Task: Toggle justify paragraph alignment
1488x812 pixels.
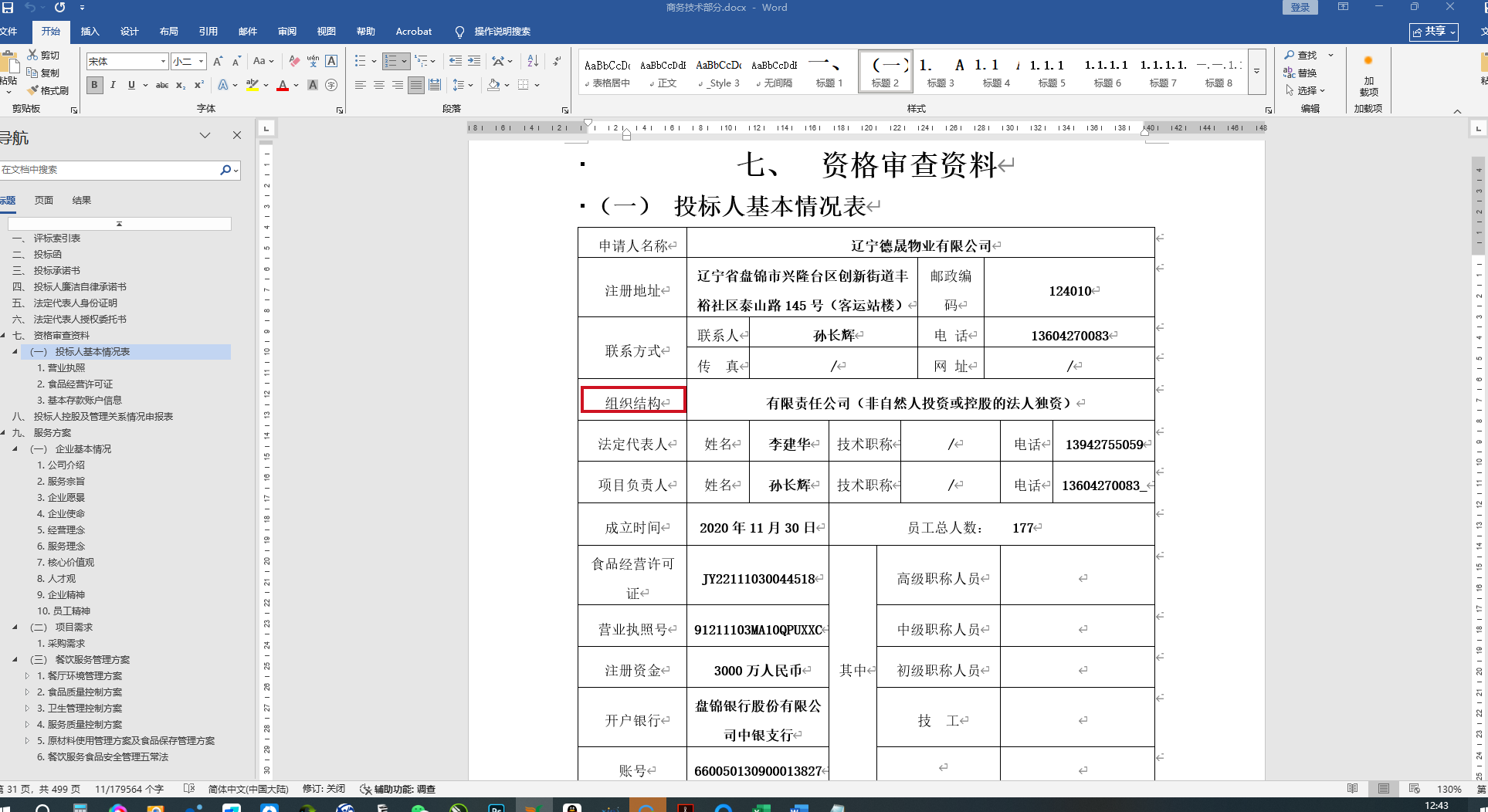Action: tap(416, 85)
